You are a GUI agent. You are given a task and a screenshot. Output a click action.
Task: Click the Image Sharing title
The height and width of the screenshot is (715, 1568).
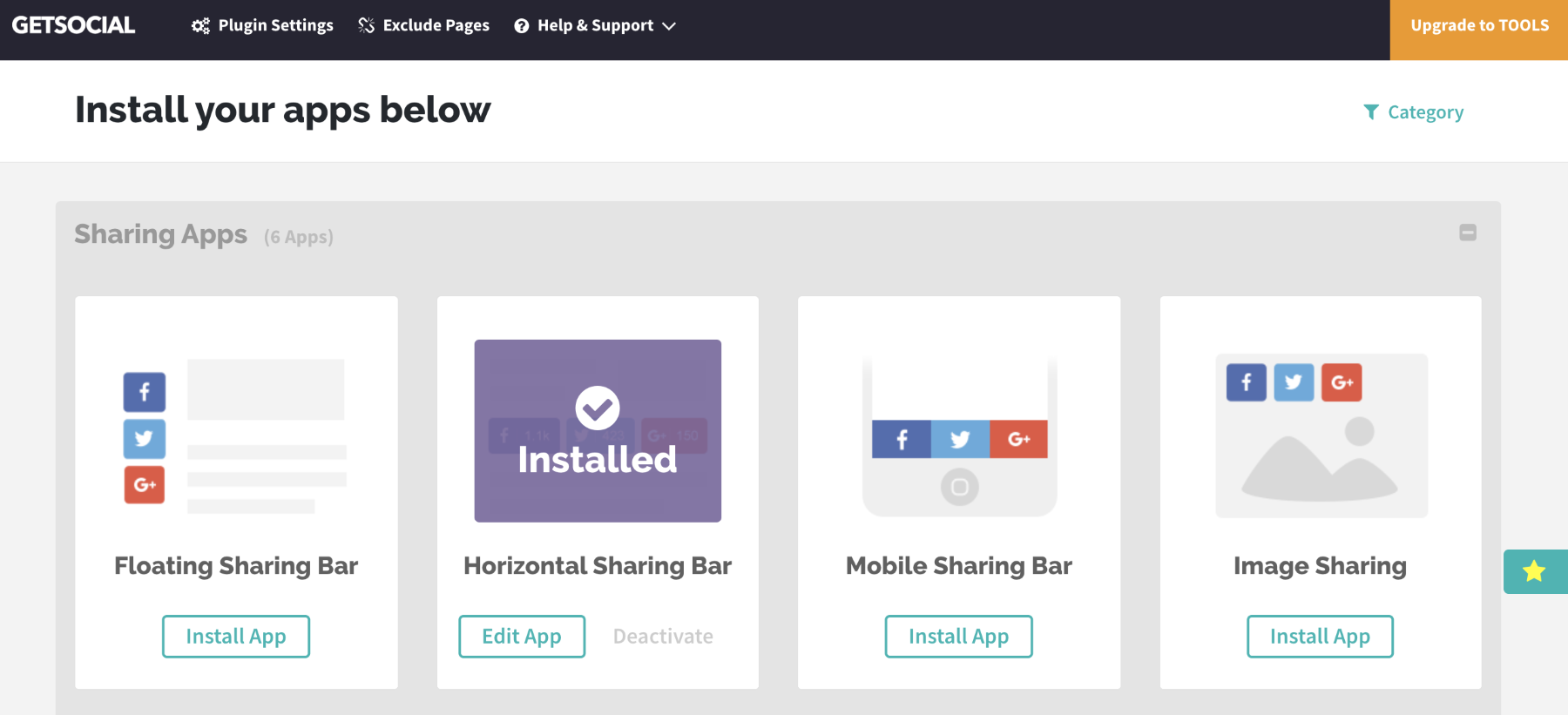(1320, 566)
